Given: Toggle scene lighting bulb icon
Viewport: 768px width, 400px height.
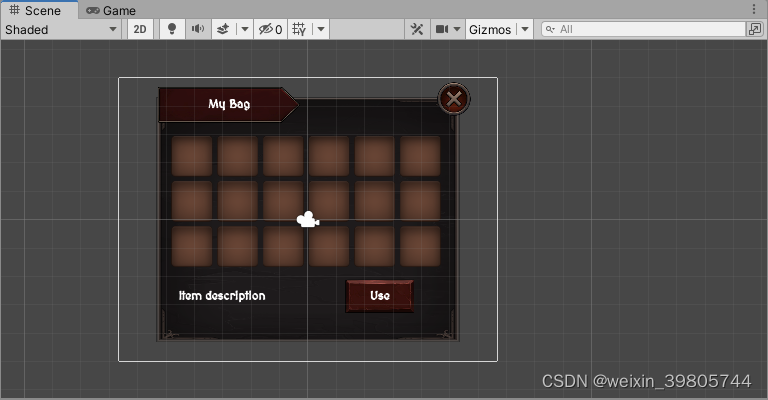Looking at the screenshot, I should 172,29.
